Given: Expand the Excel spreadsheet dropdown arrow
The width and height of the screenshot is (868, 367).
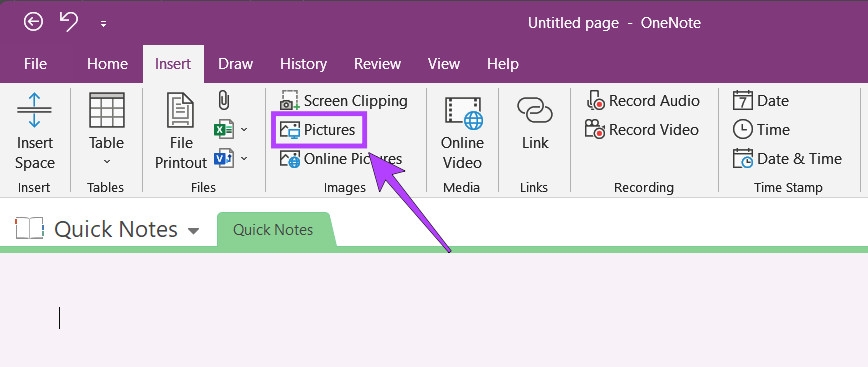Looking at the screenshot, I should pyautogui.click(x=244, y=130).
